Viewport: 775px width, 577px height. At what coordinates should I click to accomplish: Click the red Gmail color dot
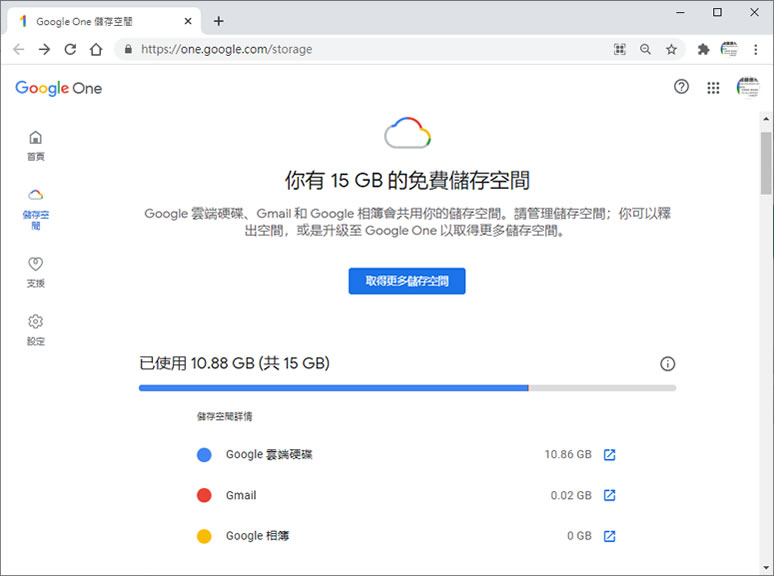click(x=204, y=495)
